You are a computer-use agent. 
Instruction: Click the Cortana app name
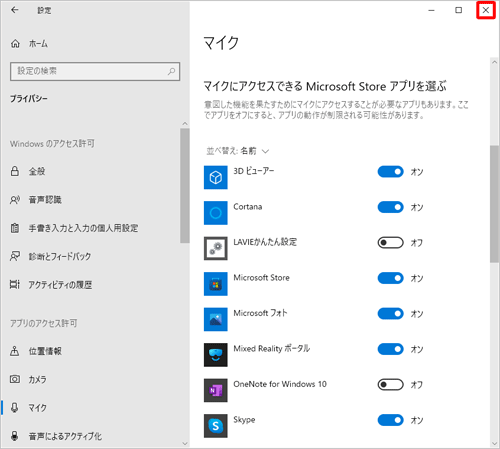point(248,207)
